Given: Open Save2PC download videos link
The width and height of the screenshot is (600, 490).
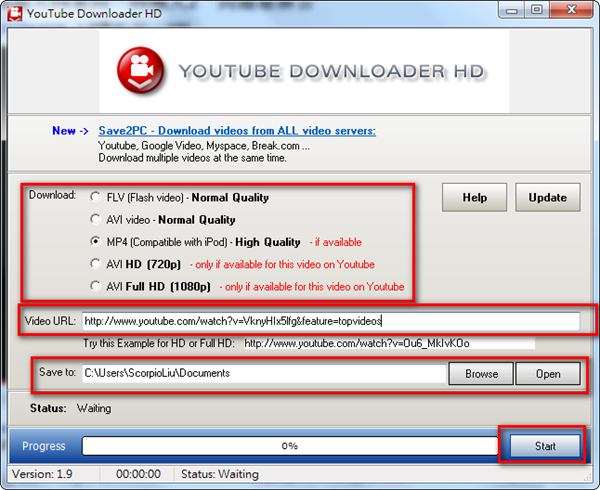Looking at the screenshot, I should point(237,131).
